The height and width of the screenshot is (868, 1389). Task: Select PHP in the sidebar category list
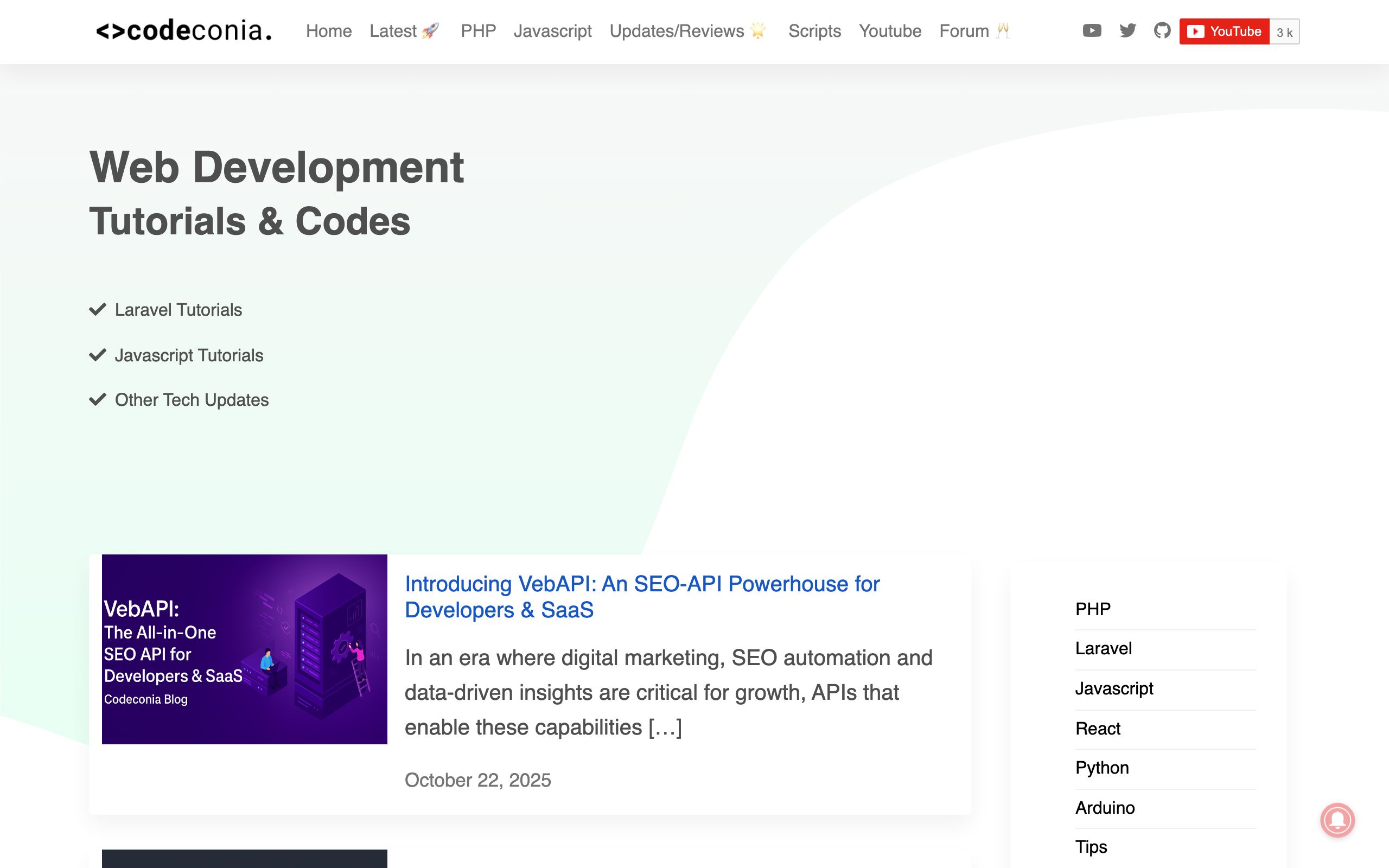point(1093,609)
